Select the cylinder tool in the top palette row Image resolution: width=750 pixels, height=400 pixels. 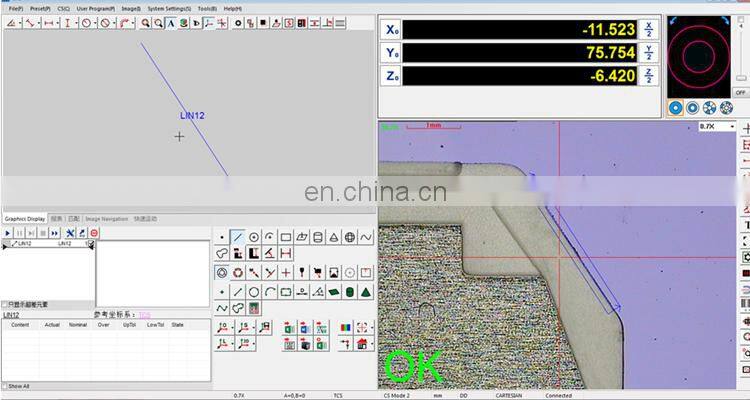coord(318,237)
